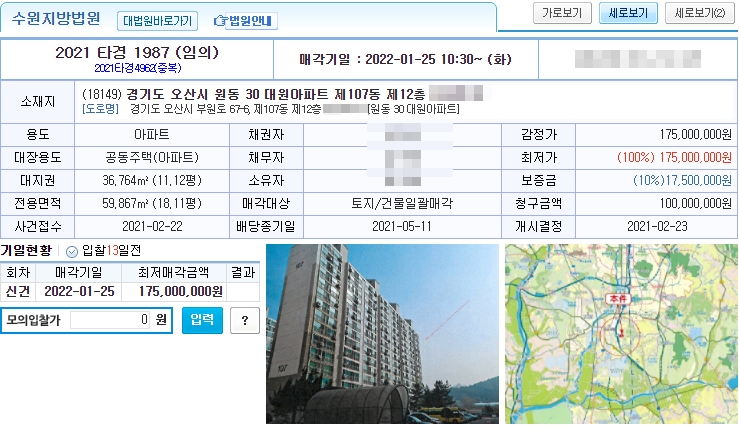This screenshot has width=739, height=426.
Task: Click 최저매각금액 column header
Action: point(173,273)
